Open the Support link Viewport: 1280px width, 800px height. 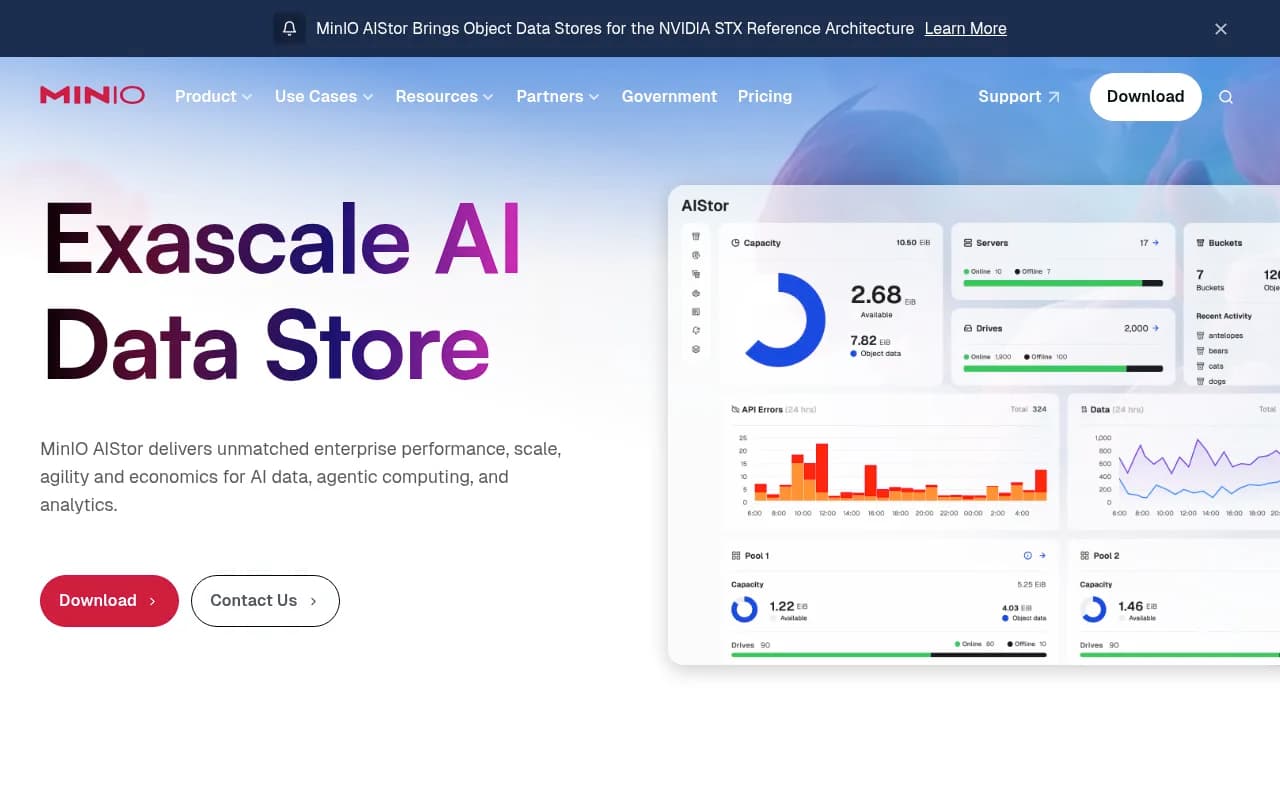[x=1019, y=97]
